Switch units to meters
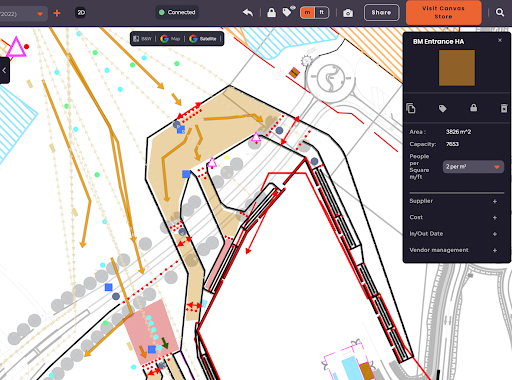This screenshot has height=380, width=512. 307,13
